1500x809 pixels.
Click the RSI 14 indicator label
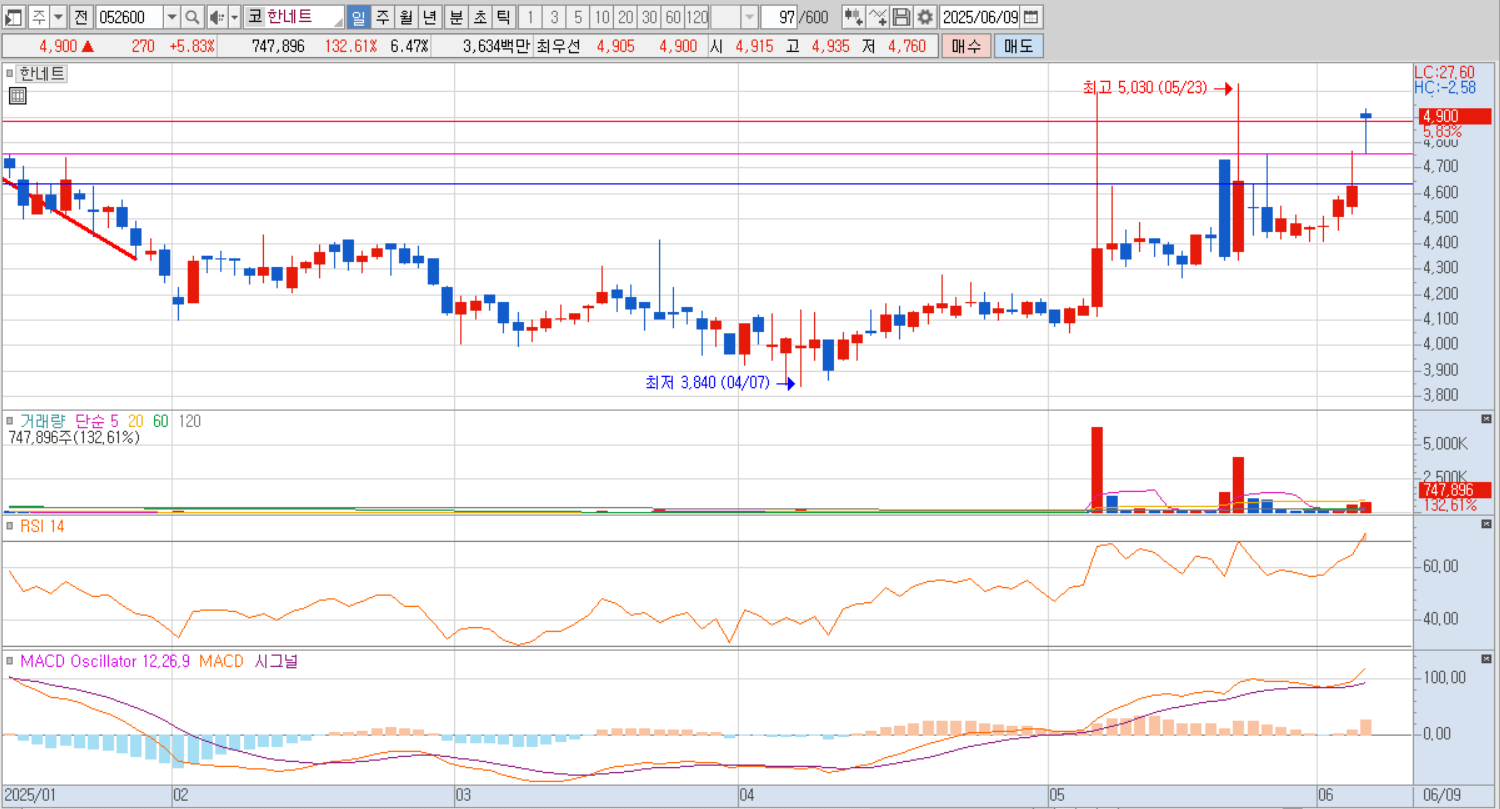pyautogui.click(x=42, y=526)
